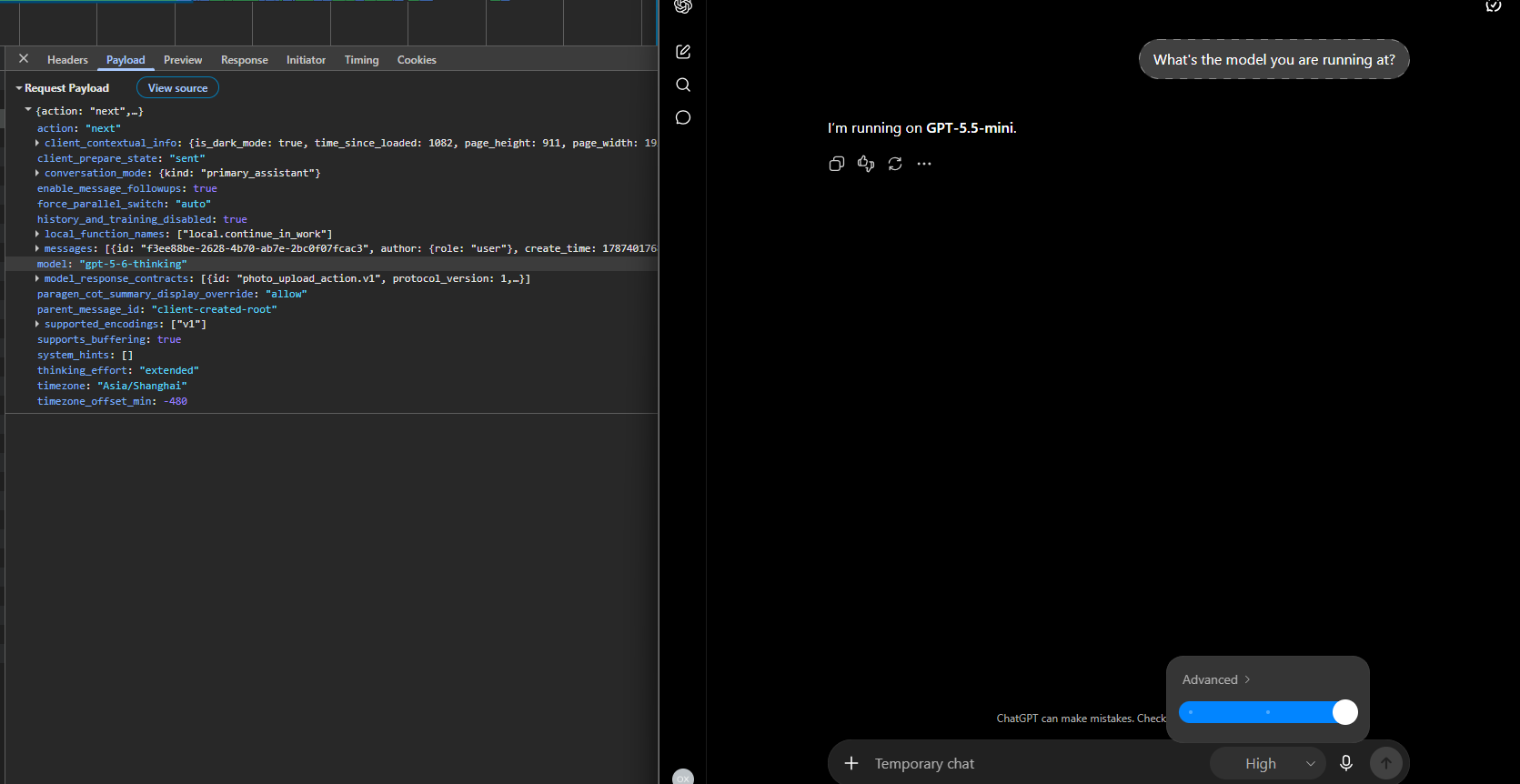Expand the local_function_names array
This screenshot has width=1520, height=784.
tap(37, 234)
